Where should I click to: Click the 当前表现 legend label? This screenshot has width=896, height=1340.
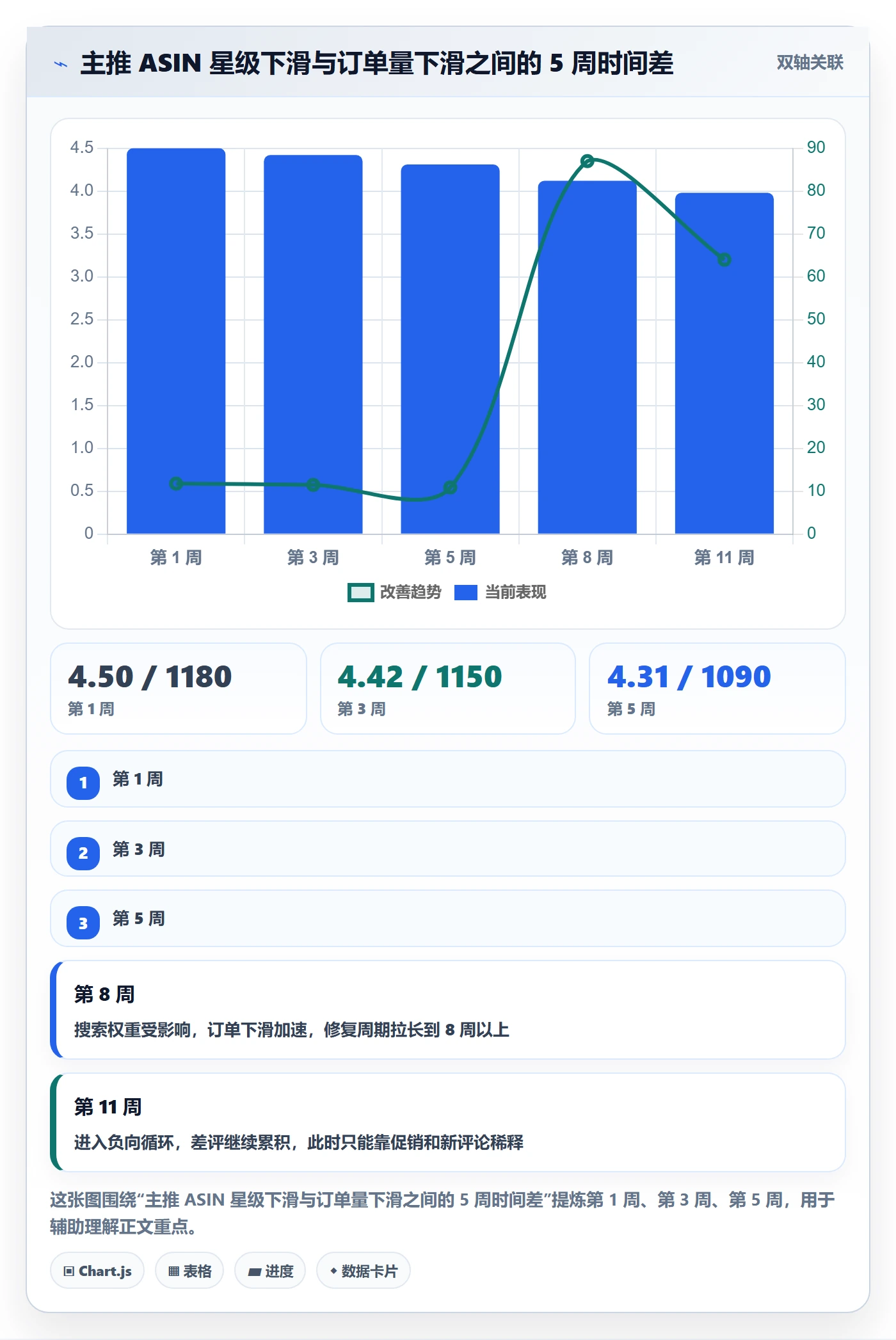(516, 593)
